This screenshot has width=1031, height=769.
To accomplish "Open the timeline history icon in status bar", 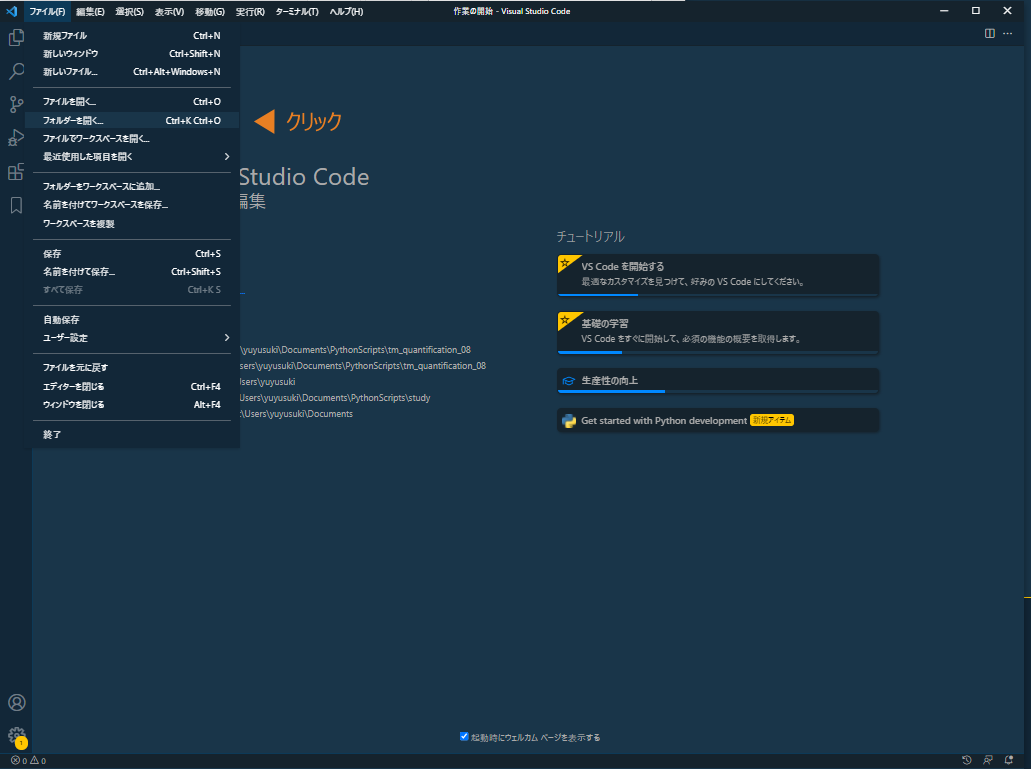I will pos(967,760).
